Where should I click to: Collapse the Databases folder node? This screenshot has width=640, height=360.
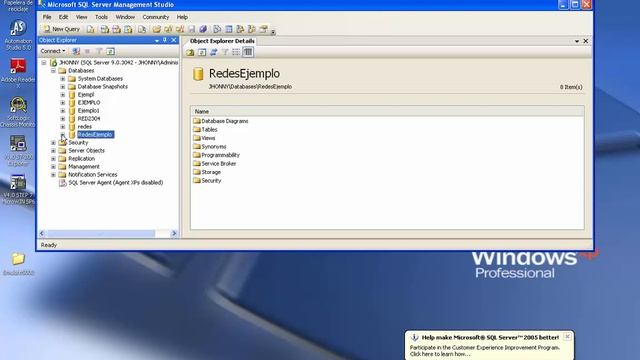(53, 71)
